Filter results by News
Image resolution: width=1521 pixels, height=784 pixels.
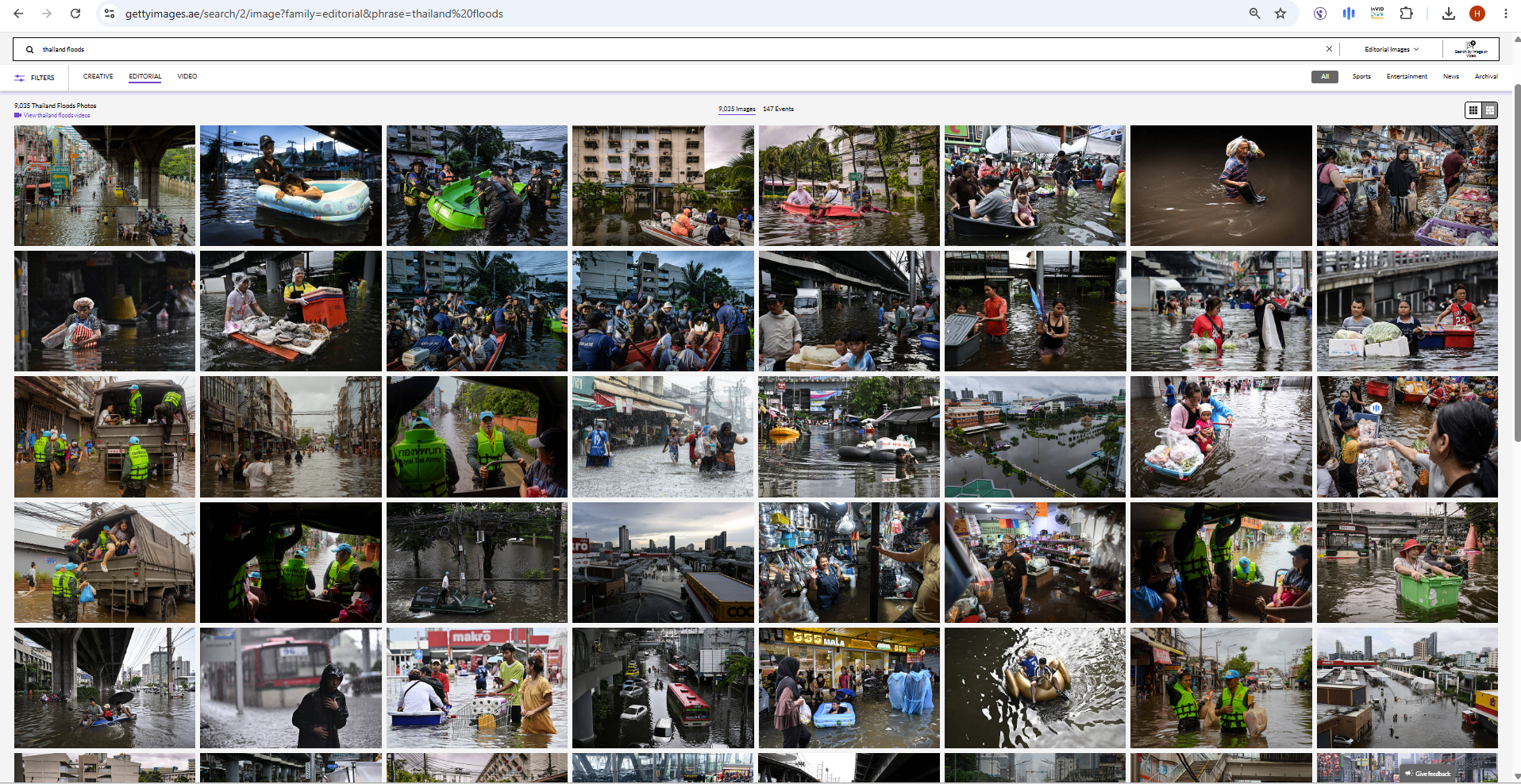(1451, 76)
